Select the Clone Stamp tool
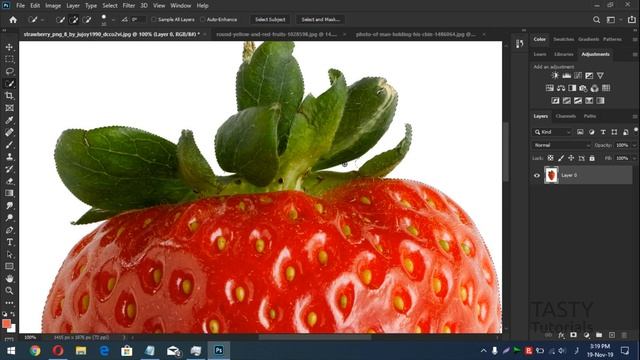 coord(9,157)
